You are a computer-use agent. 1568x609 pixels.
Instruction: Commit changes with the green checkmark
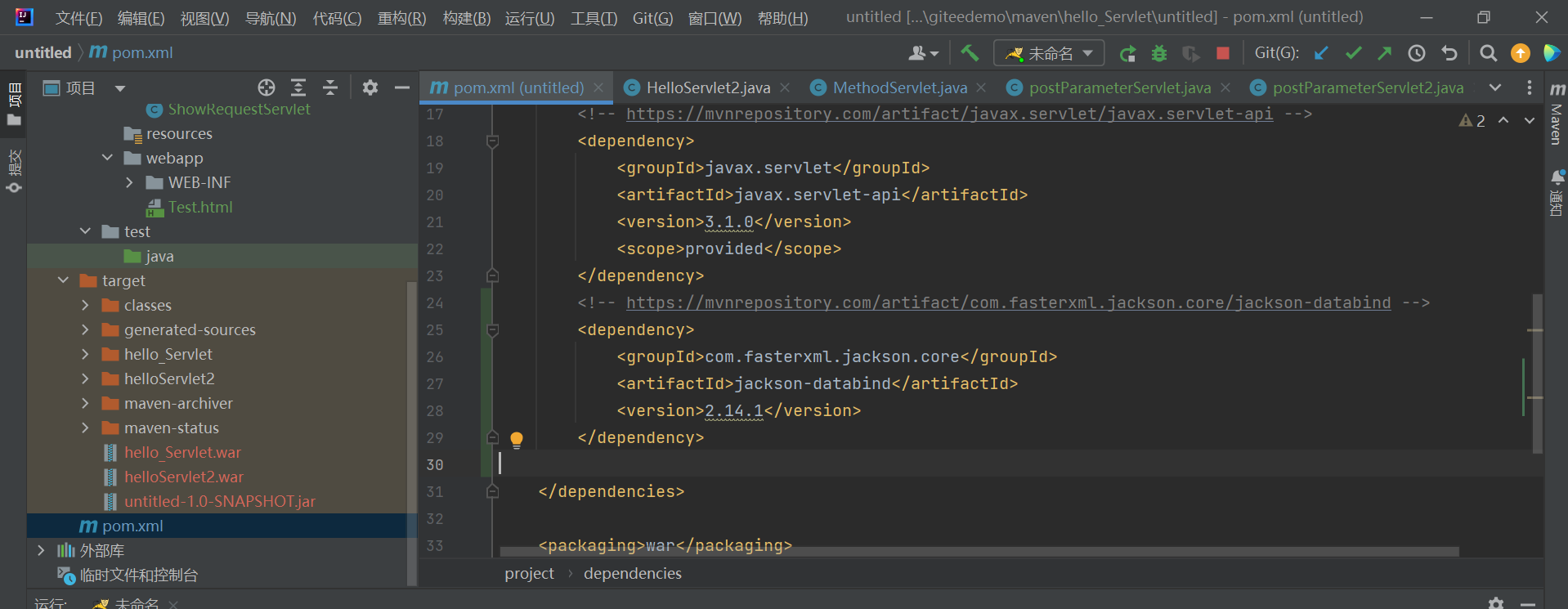(1353, 53)
